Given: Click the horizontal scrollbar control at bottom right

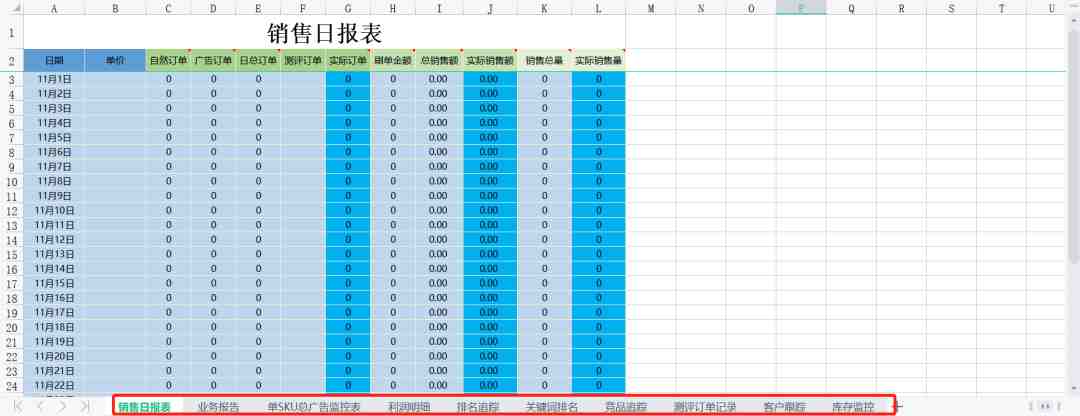Looking at the screenshot, I should coord(1045,406).
